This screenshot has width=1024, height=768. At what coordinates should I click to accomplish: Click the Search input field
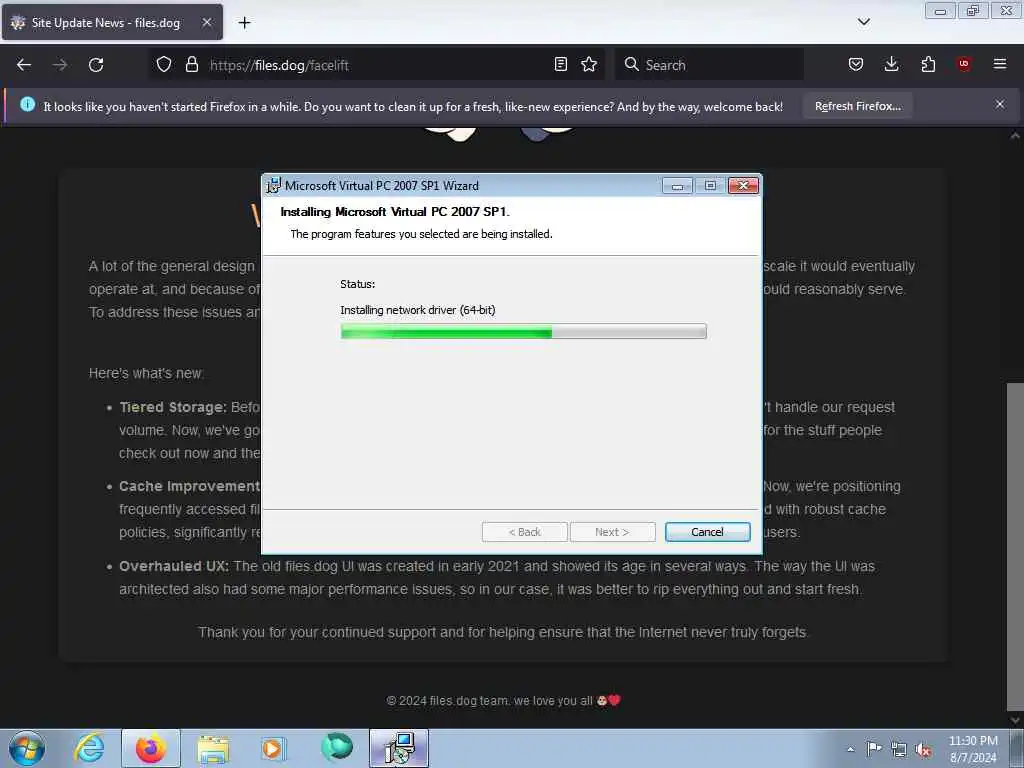click(x=709, y=65)
